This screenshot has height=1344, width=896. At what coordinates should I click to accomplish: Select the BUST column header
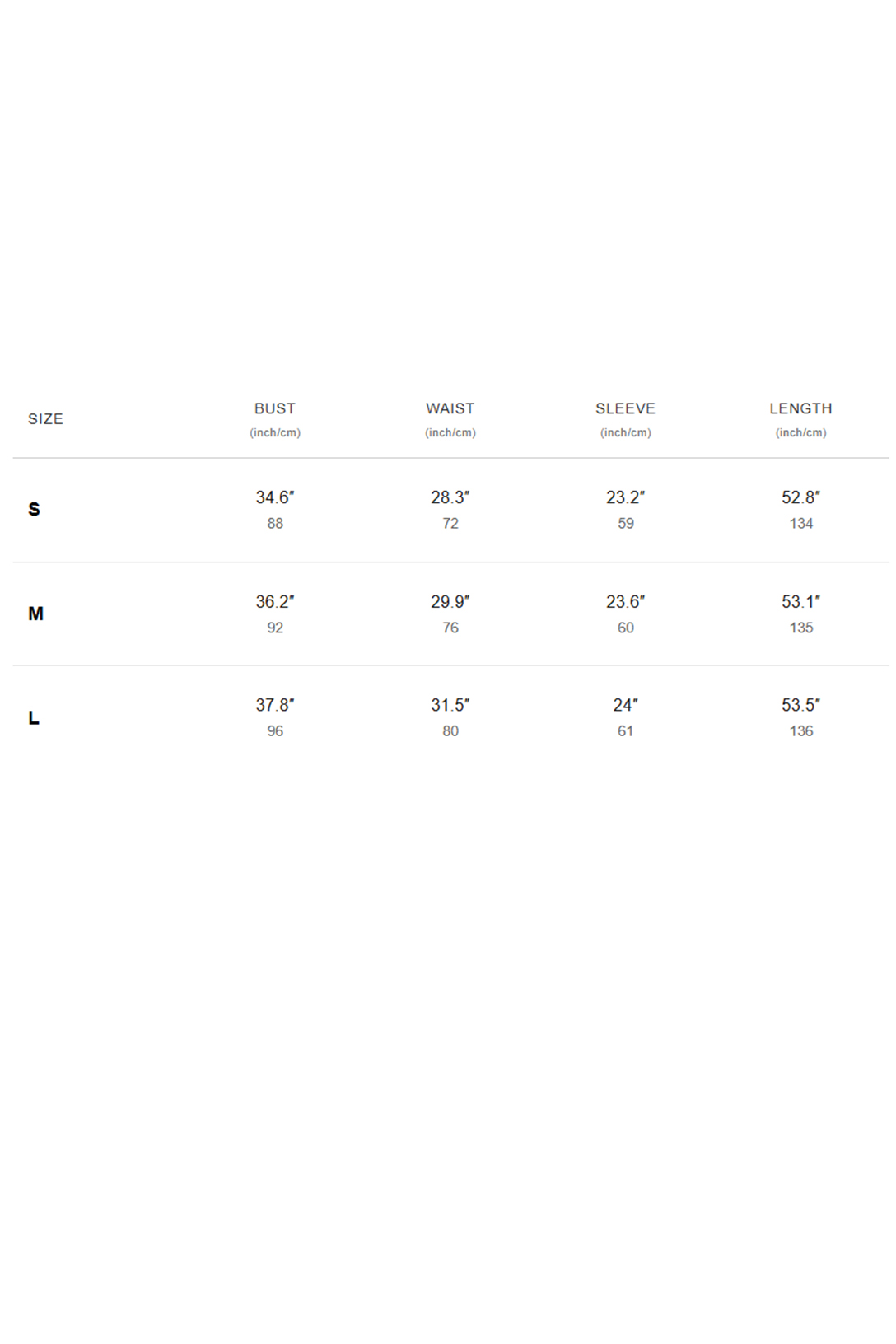tap(275, 408)
